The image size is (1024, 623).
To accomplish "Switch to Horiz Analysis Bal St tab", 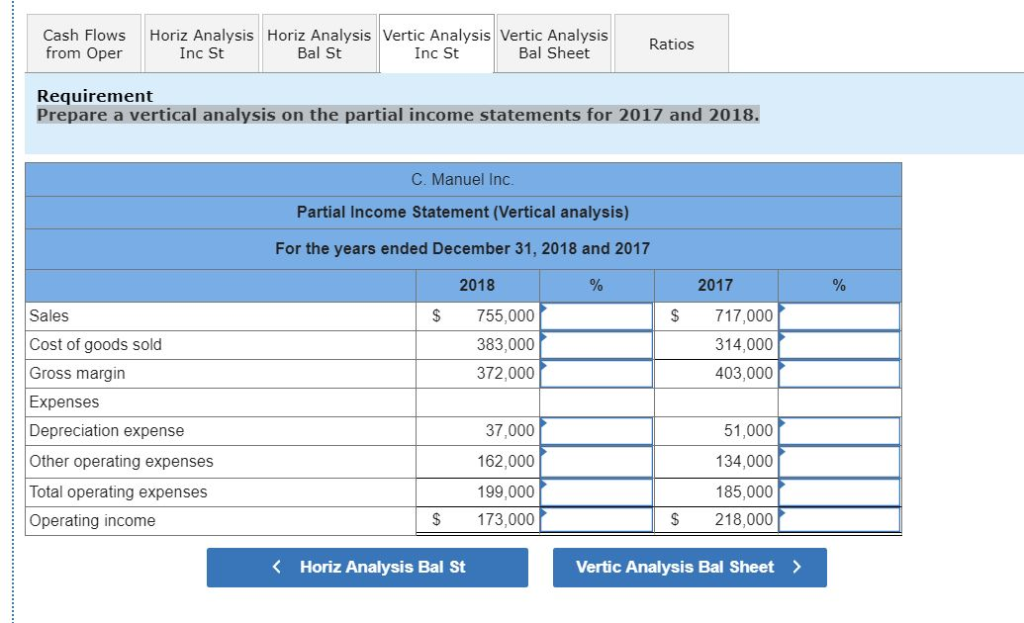I will point(319,42).
